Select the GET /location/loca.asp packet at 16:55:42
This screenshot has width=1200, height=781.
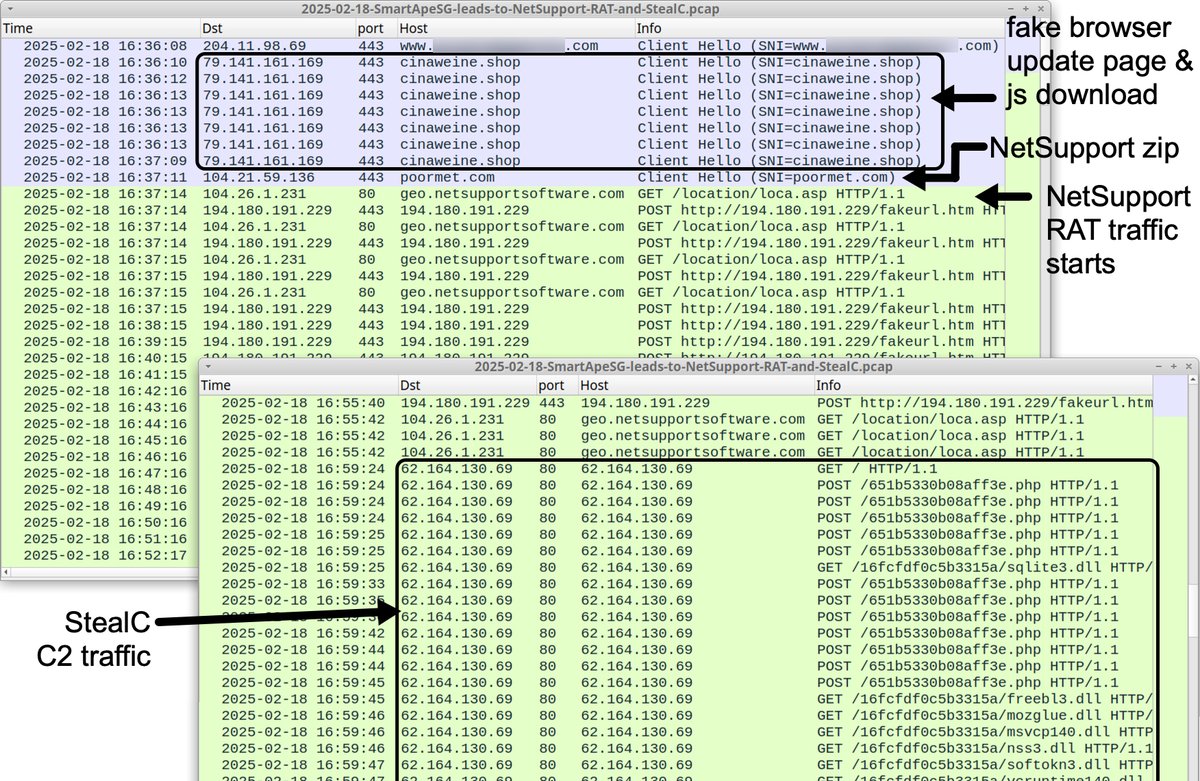coord(600,419)
